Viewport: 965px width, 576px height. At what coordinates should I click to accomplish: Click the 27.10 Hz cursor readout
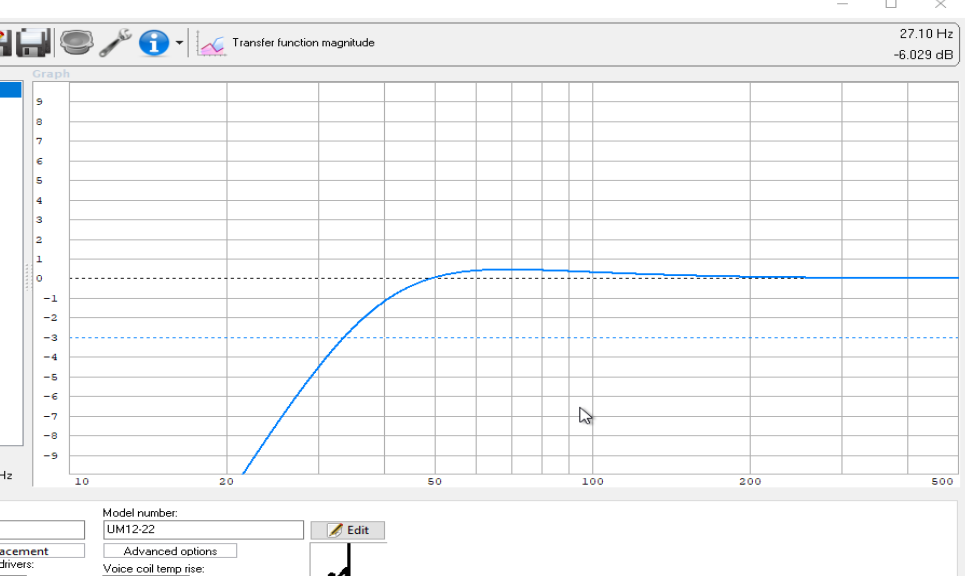pos(925,34)
